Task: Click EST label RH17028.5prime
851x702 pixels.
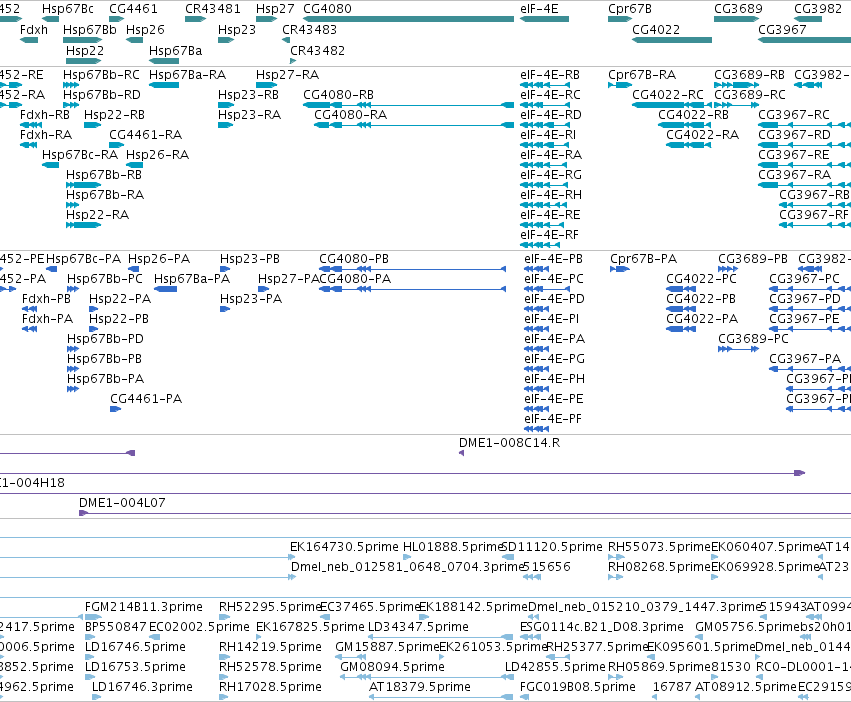Action: tap(270, 687)
